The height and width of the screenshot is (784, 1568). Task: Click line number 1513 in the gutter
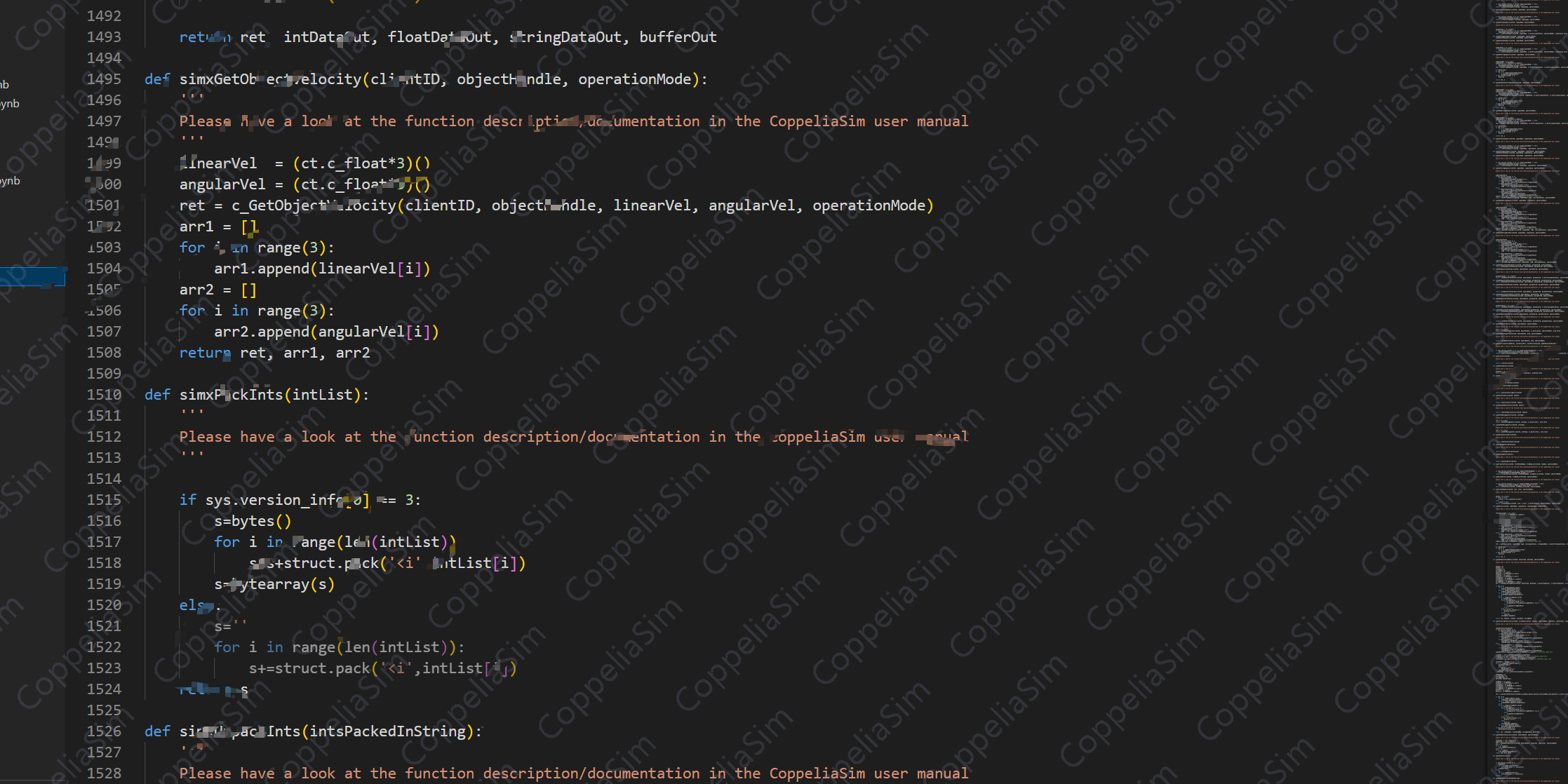point(104,458)
